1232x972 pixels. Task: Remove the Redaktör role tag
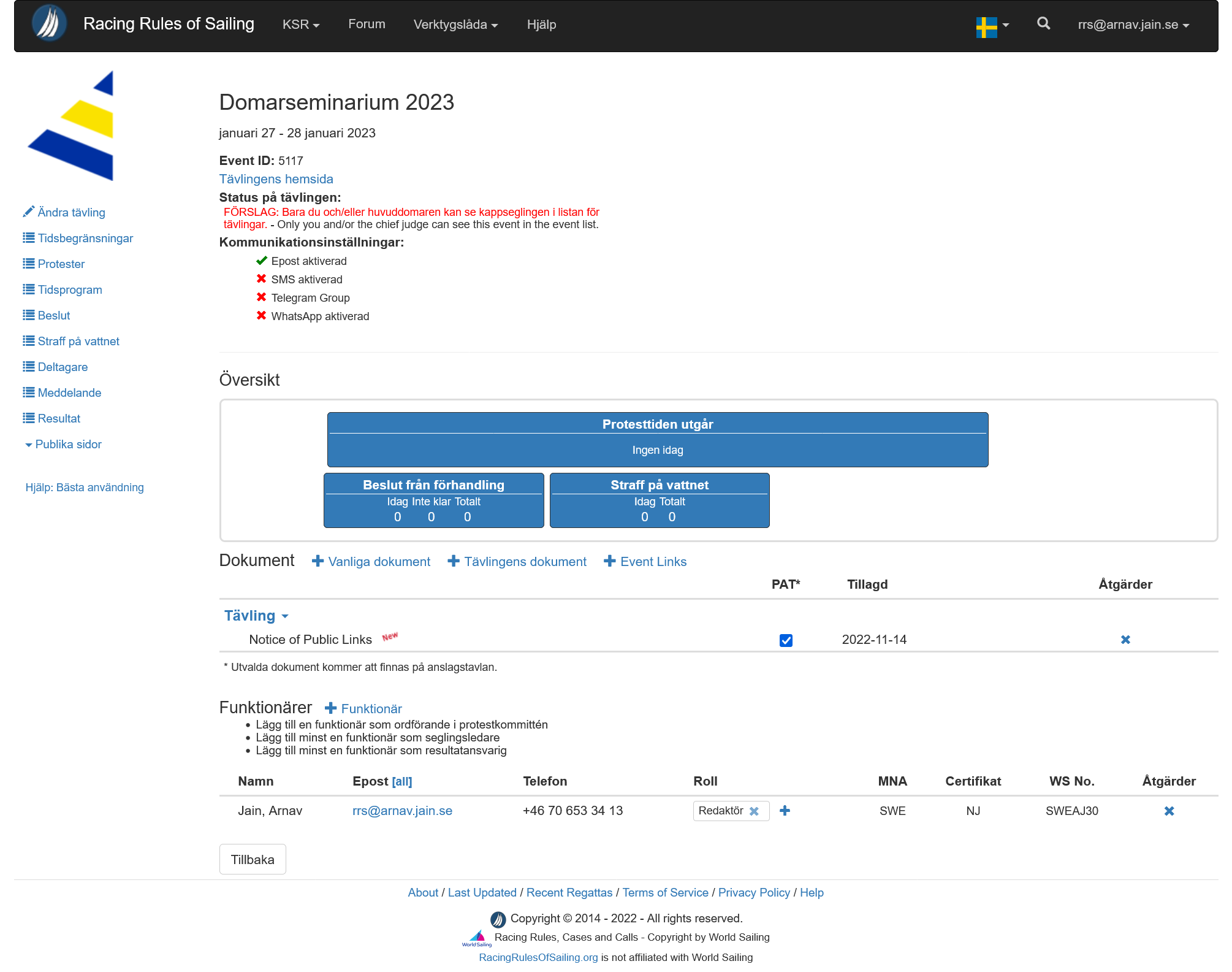pyautogui.click(x=754, y=811)
